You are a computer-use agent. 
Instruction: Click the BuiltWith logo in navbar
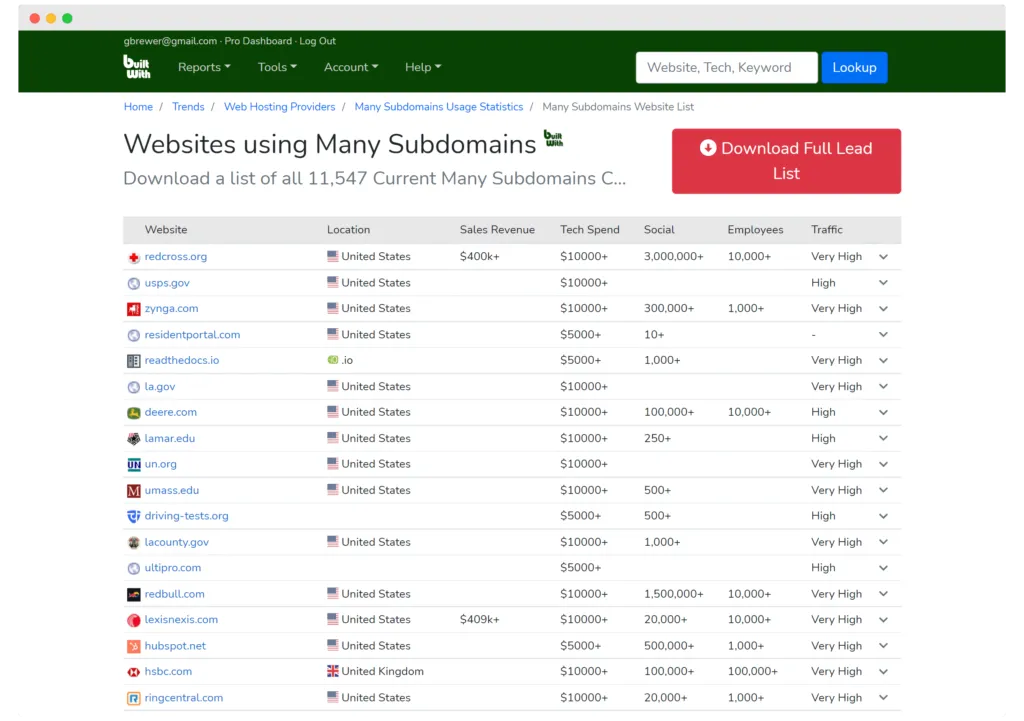pos(137,67)
